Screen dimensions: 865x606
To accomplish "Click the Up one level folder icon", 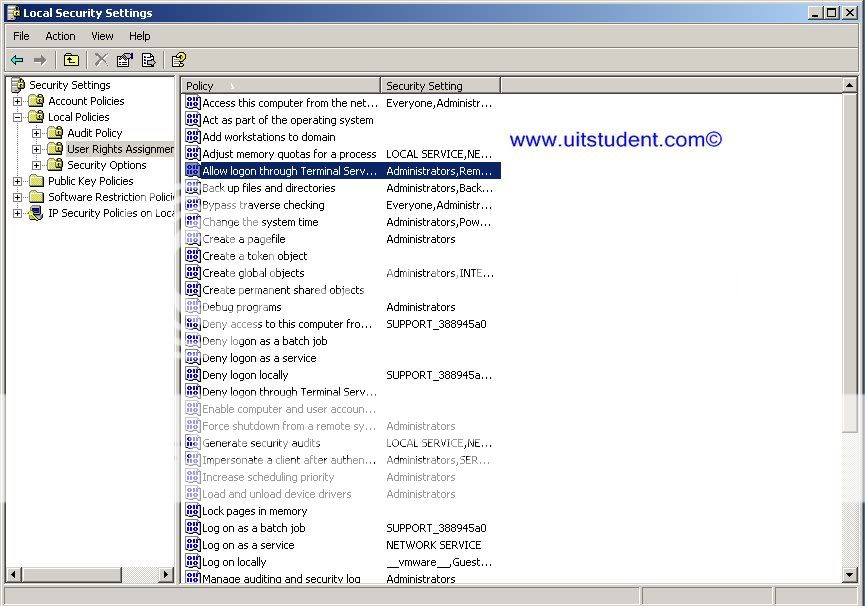I will 71,60.
